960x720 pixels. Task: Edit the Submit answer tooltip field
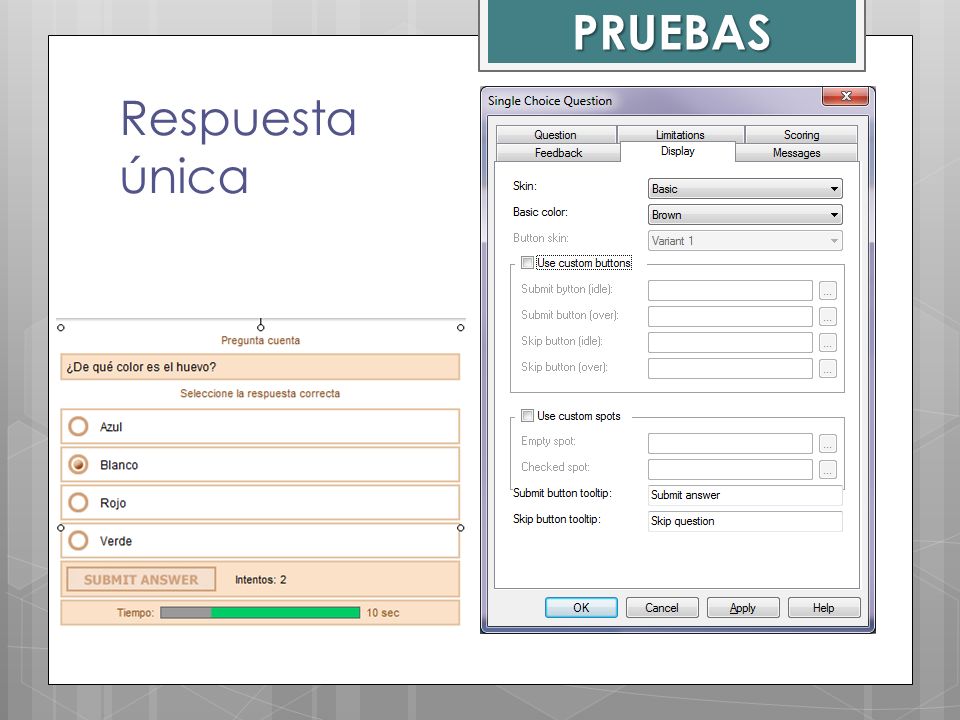click(745, 495)
